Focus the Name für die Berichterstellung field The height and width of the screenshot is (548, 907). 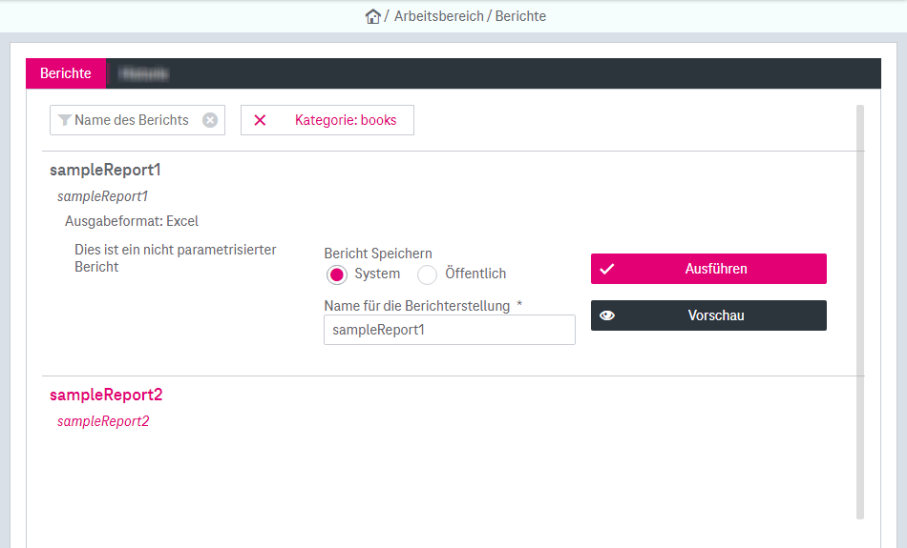449,330
